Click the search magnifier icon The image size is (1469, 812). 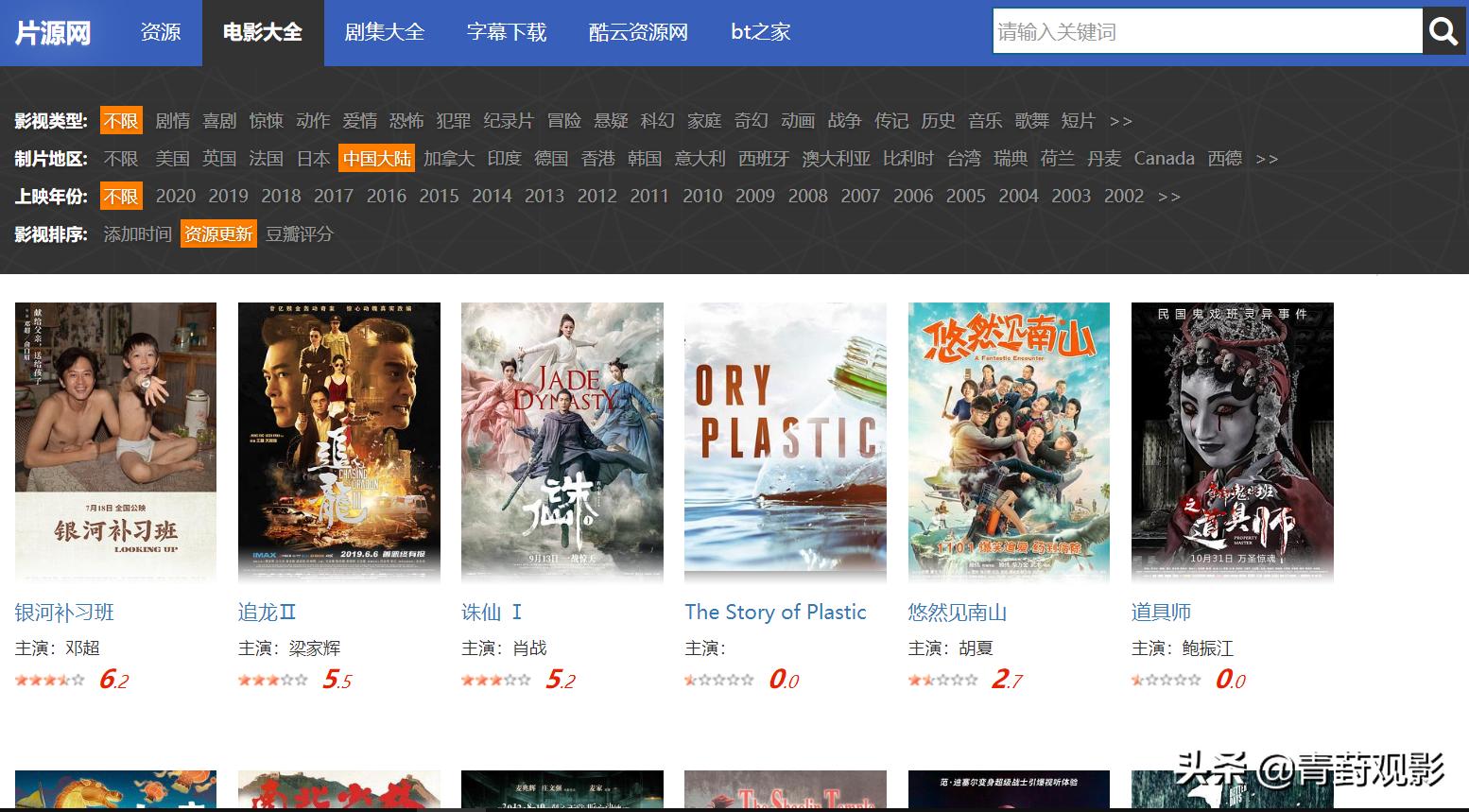(1443, 32)
